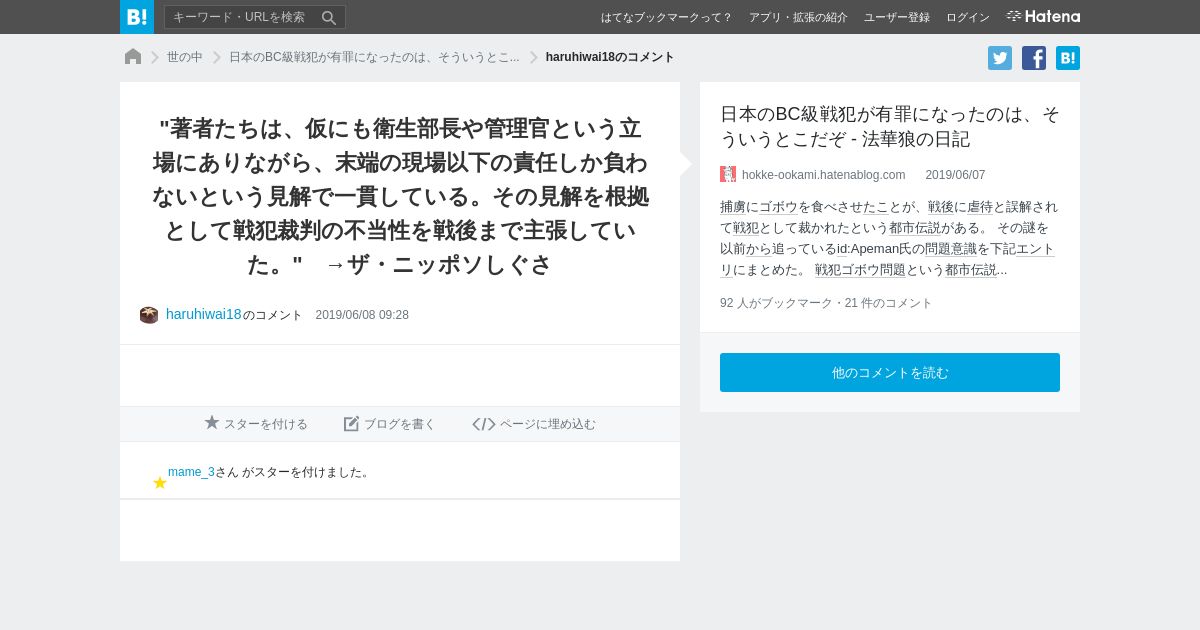Open 92 人がブックマーク count link
1200x630 pixels.
(775, 303)
